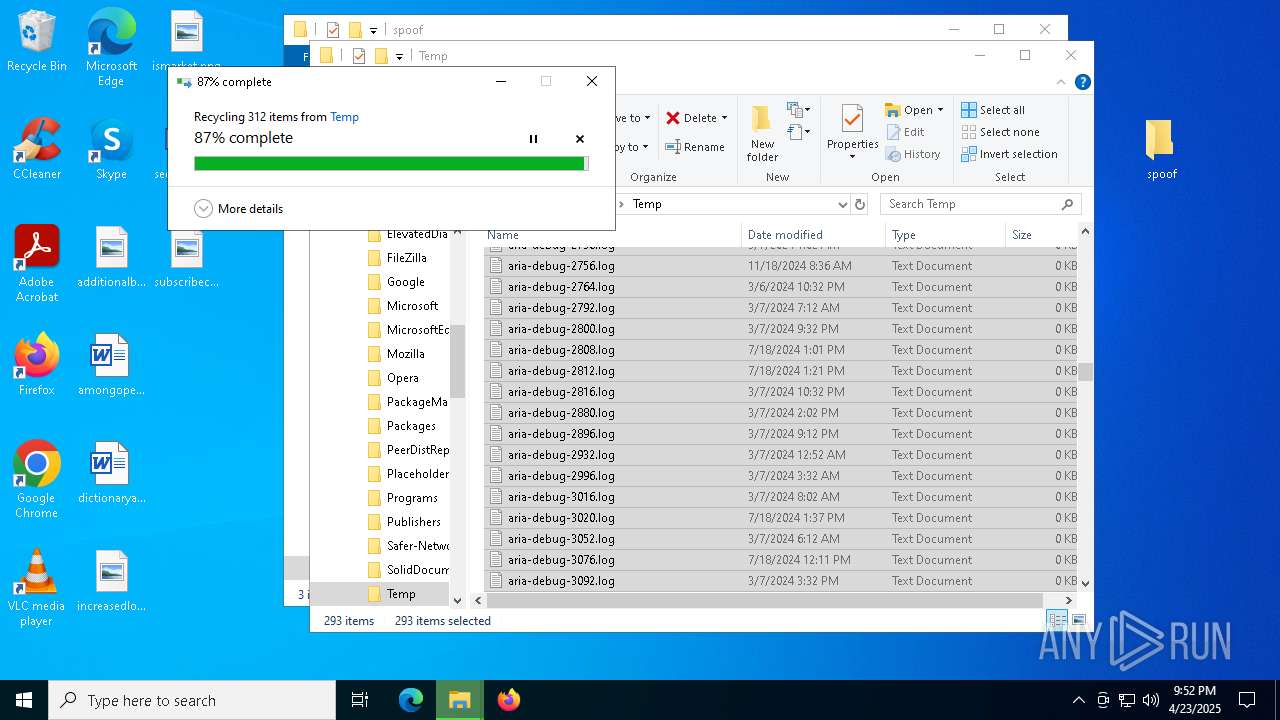Image resolution: width=1280 pixels, height=720 pixels.
Task: Sort by Date modified column header
Action: click(814, 235)
